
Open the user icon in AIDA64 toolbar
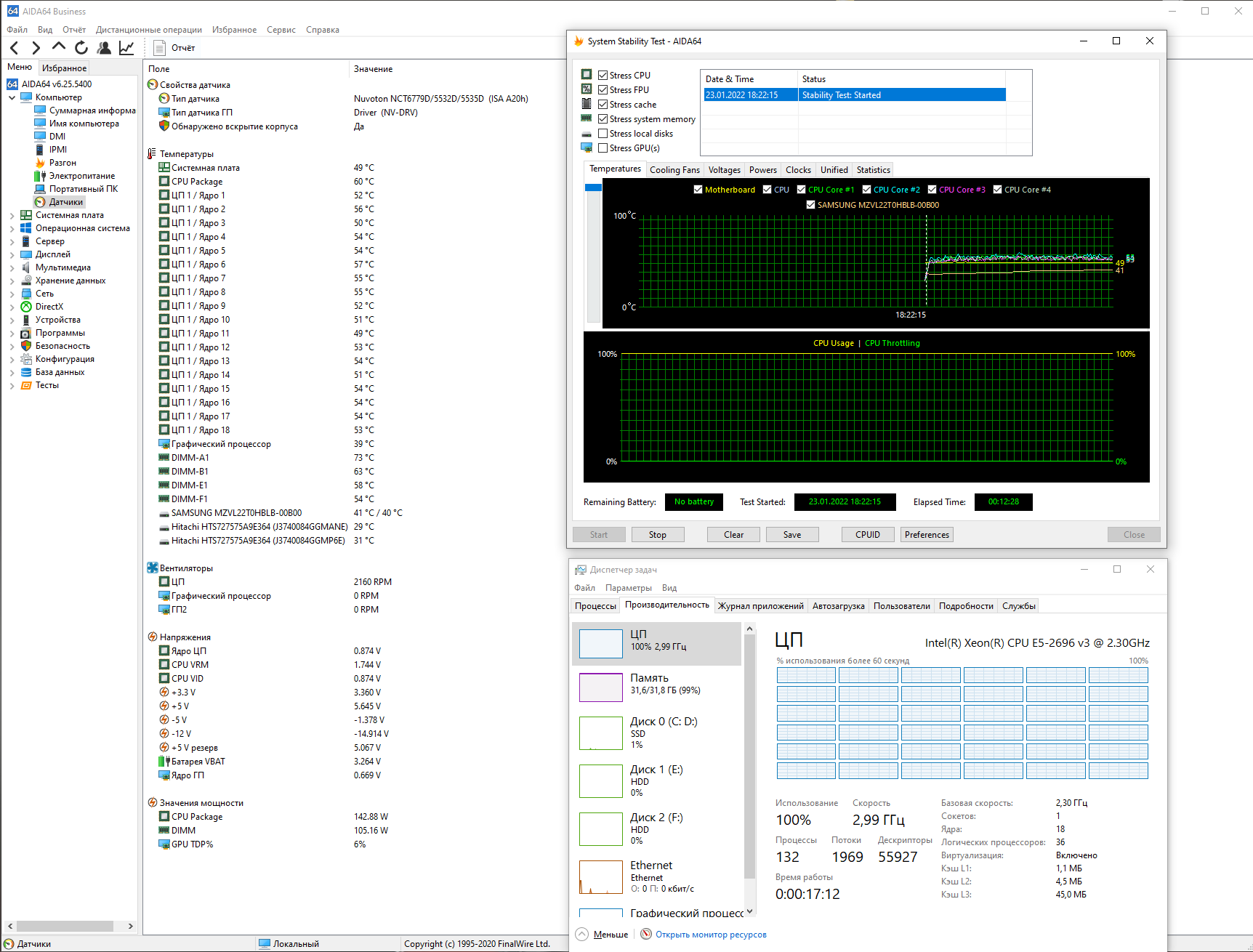coord(104,48)
